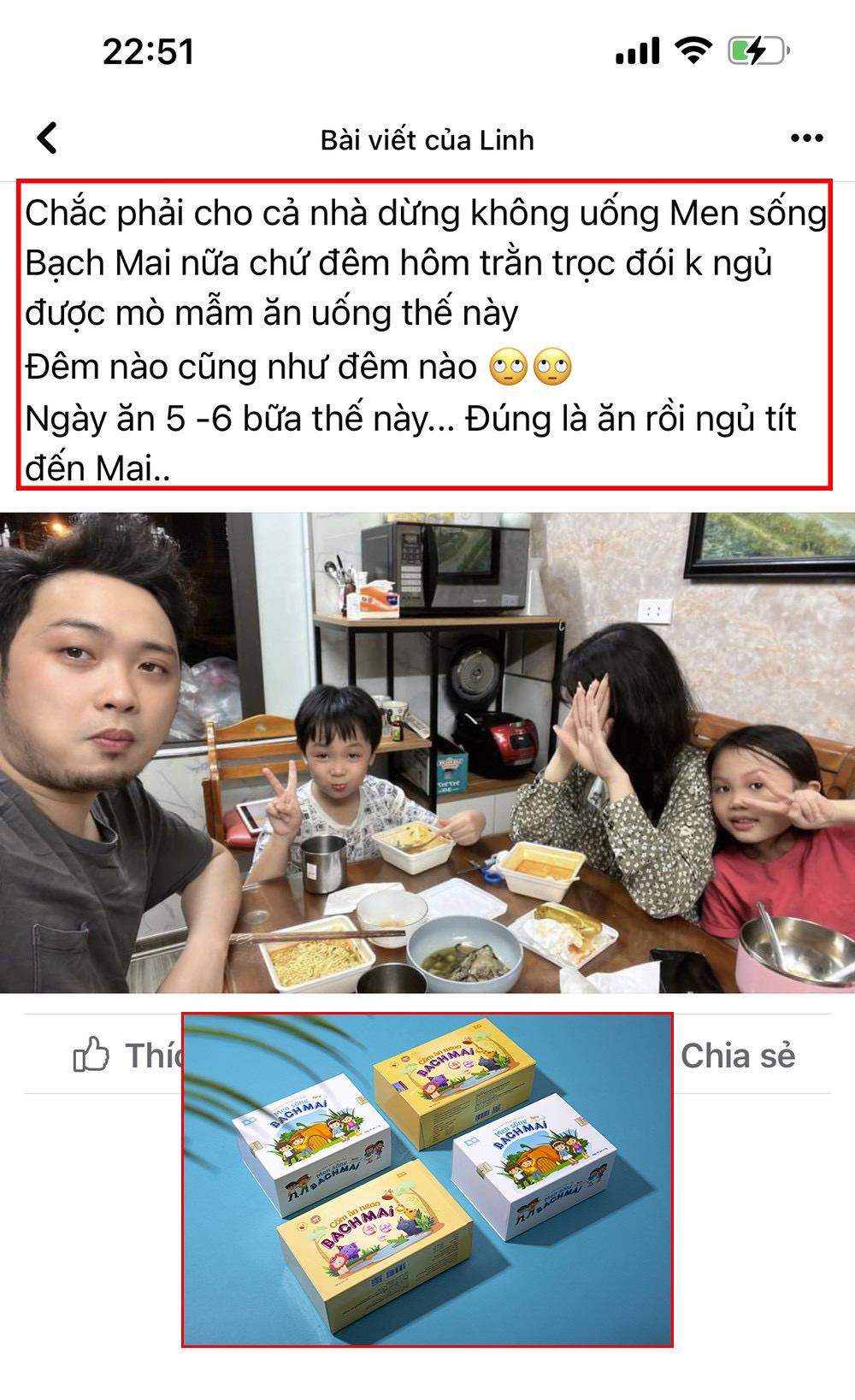Tap the "Thích" like label

coord(154,1056)
